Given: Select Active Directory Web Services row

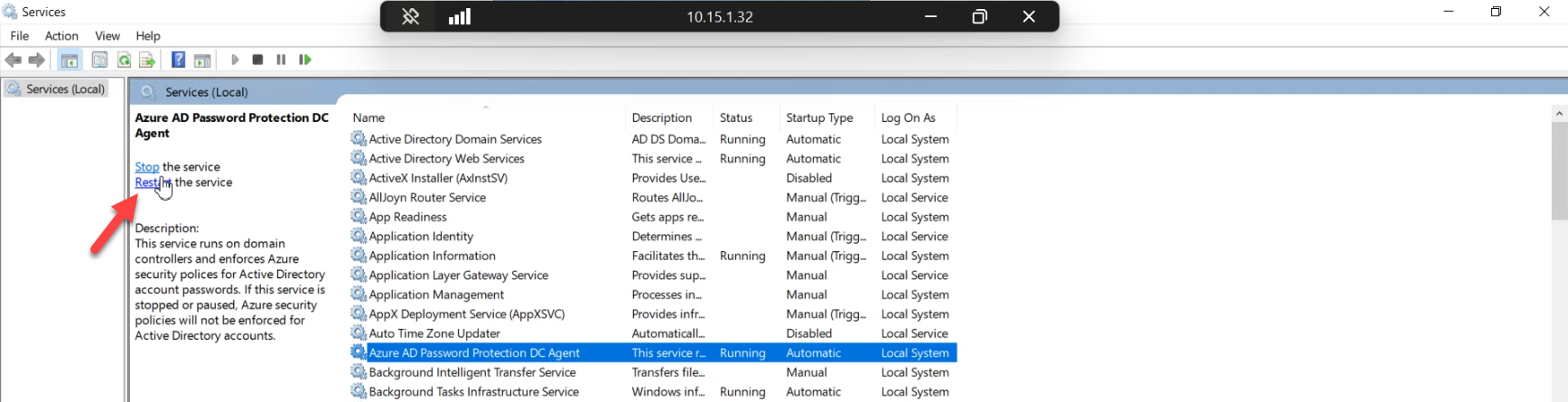Looking at the screenshot, I should [x=653, y=158].
